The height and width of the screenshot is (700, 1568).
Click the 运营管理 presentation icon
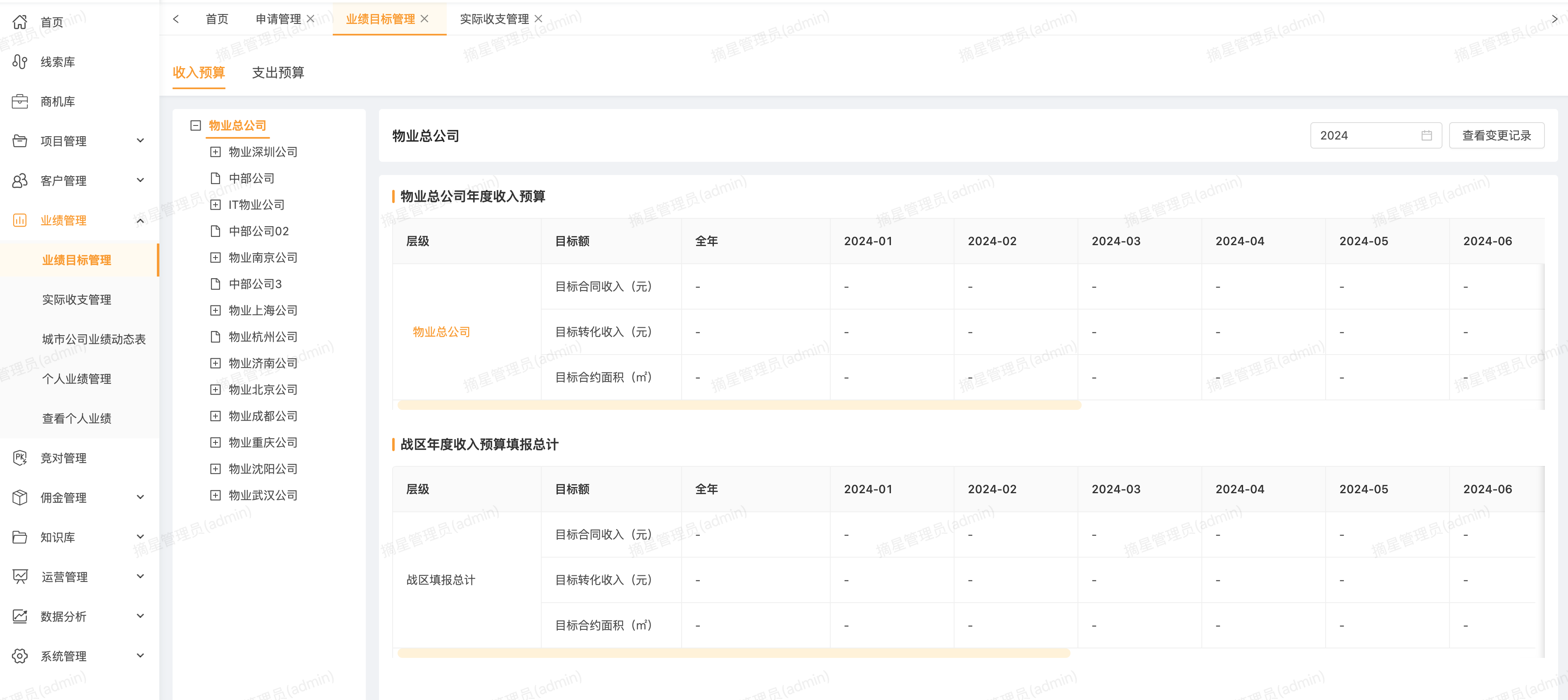tap(20, 577)
